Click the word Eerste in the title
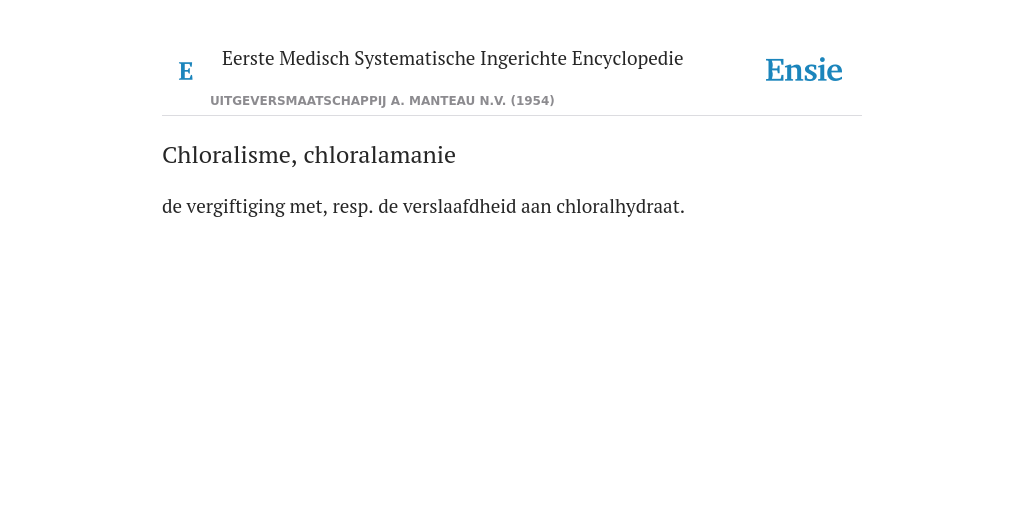The height and width of the screenshot is (512, 1024). (248, 59)
